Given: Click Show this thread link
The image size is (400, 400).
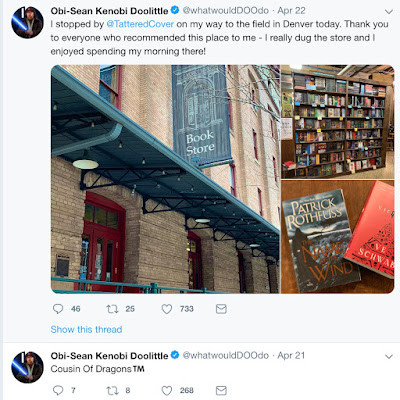Looking at the screenshot, I should (86, 330).
